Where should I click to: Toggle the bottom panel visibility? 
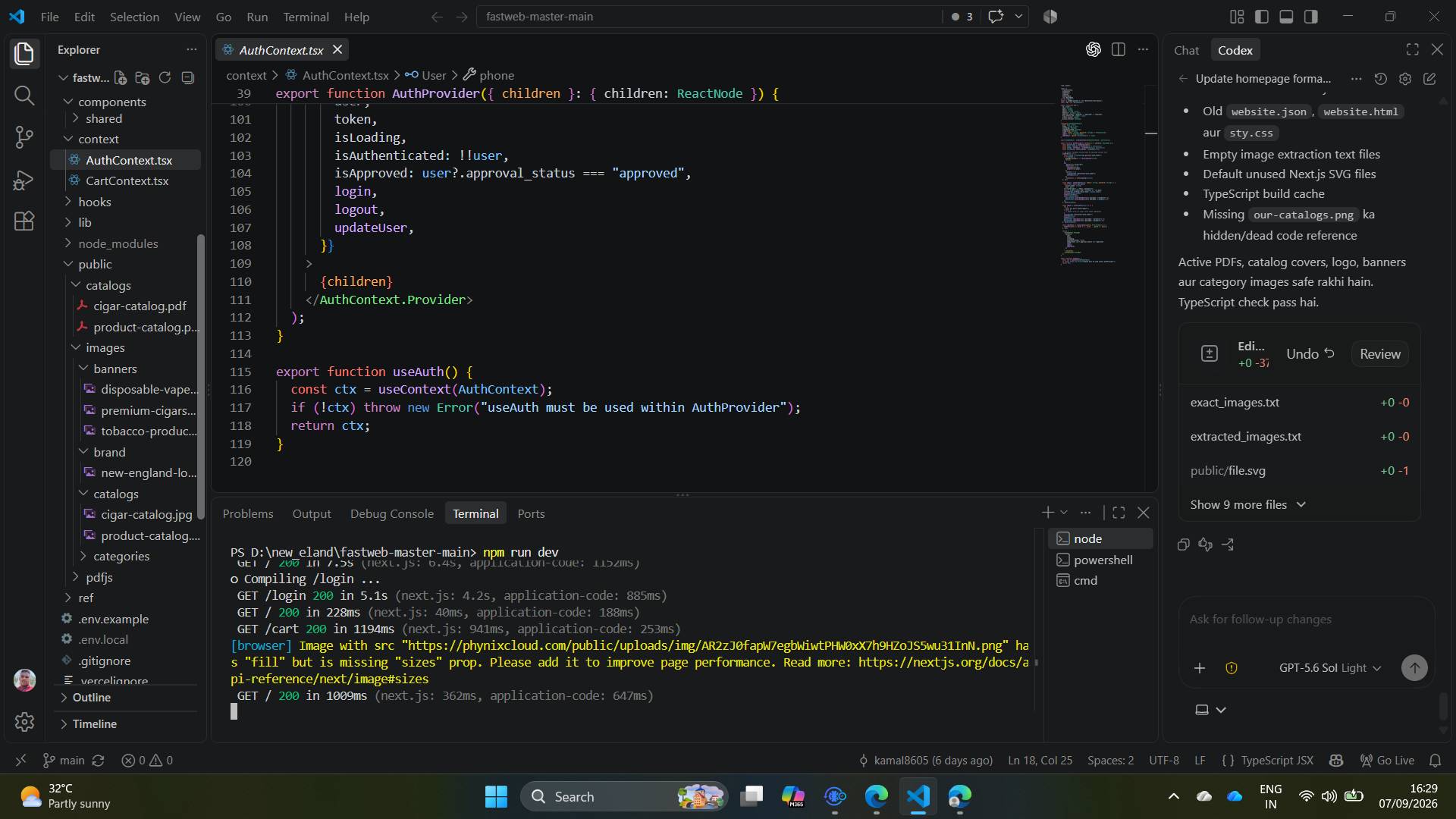pyautogui.click(x=1286, y=17)
